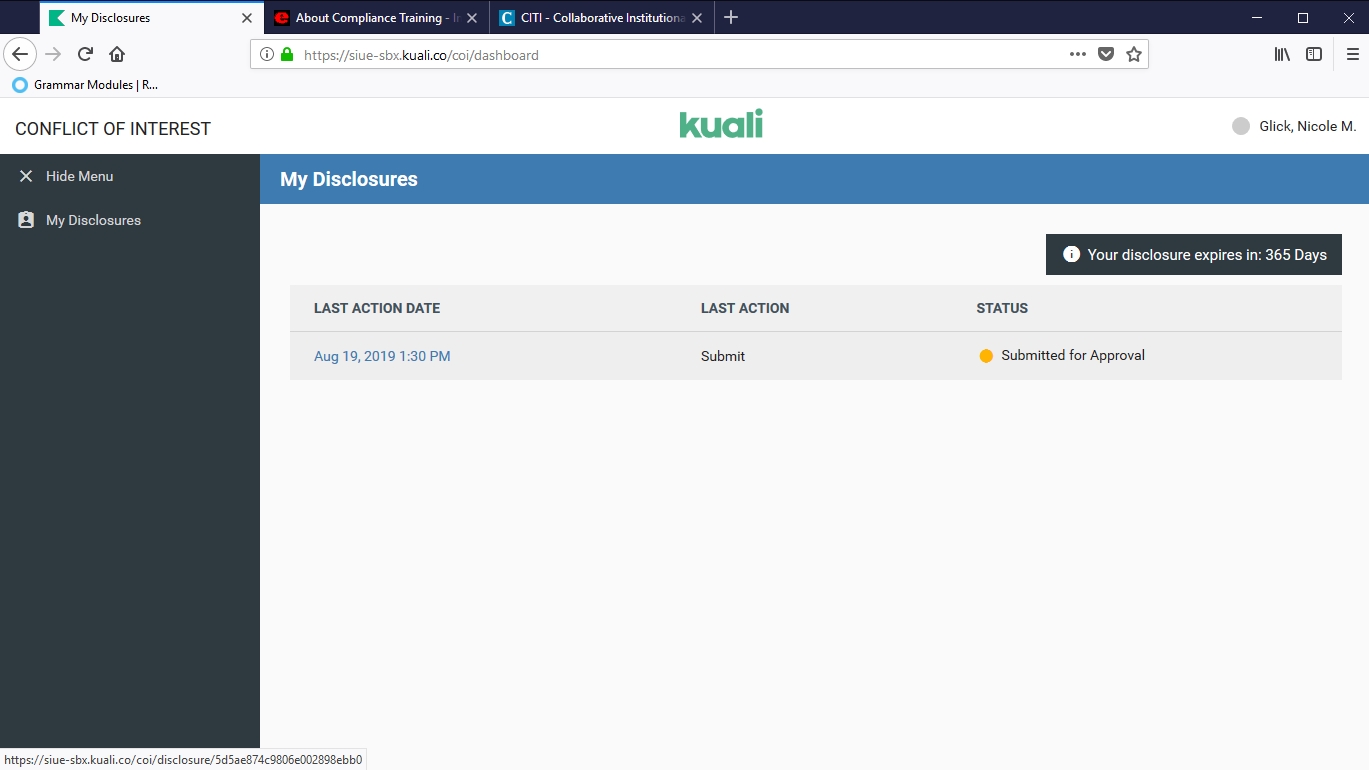Hide the sidebar menu using X icon
The image size is (1369, 770).
click(26, 176)
